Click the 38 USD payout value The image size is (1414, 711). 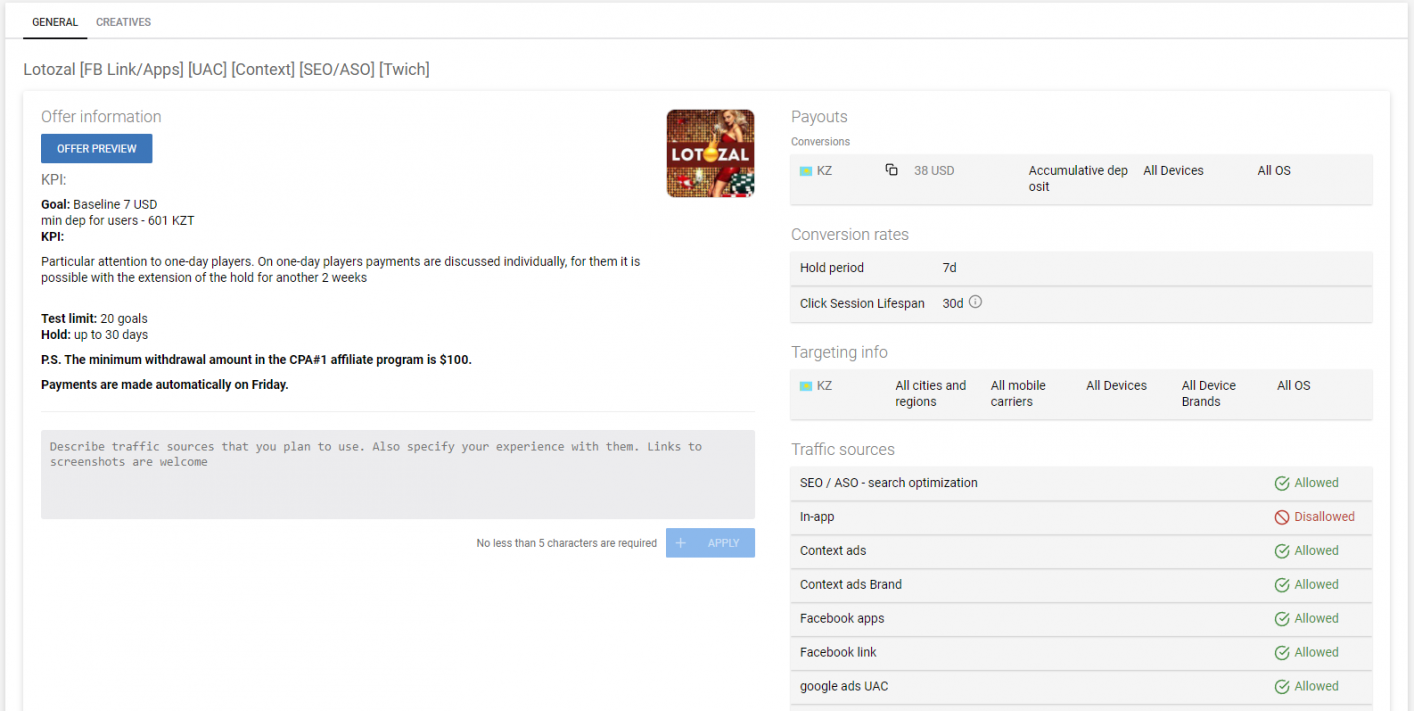coord(934,171)
